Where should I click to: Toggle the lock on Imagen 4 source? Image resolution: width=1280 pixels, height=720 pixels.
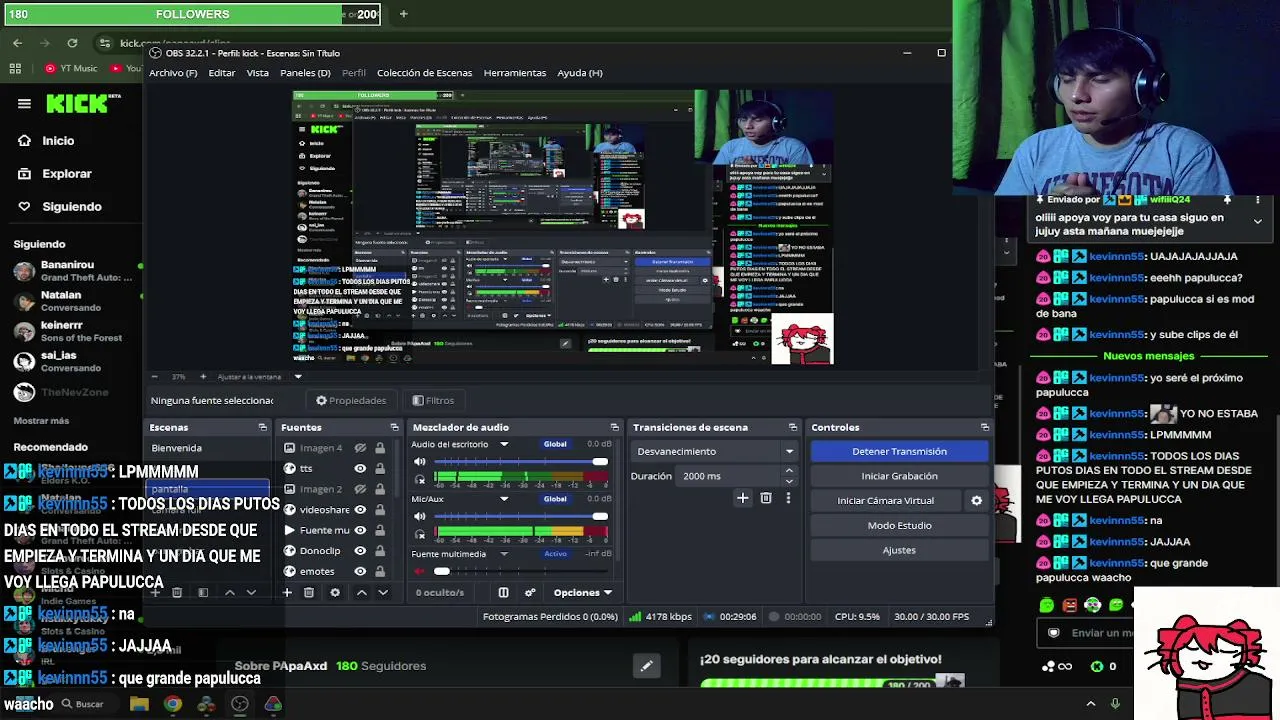[380, 448]
